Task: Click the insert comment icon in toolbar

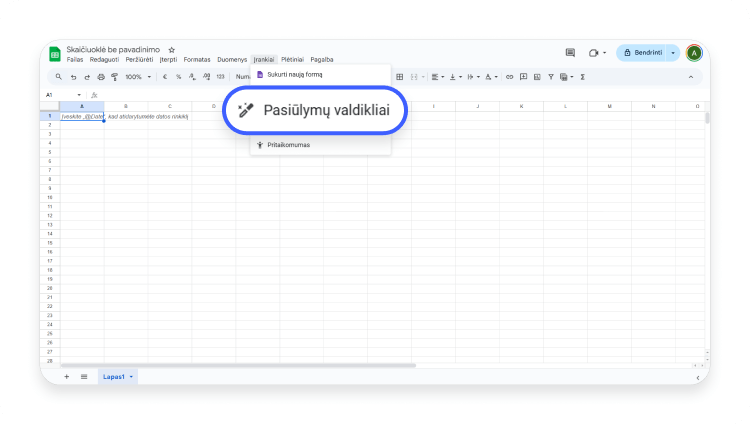Action: pos(523,77)
